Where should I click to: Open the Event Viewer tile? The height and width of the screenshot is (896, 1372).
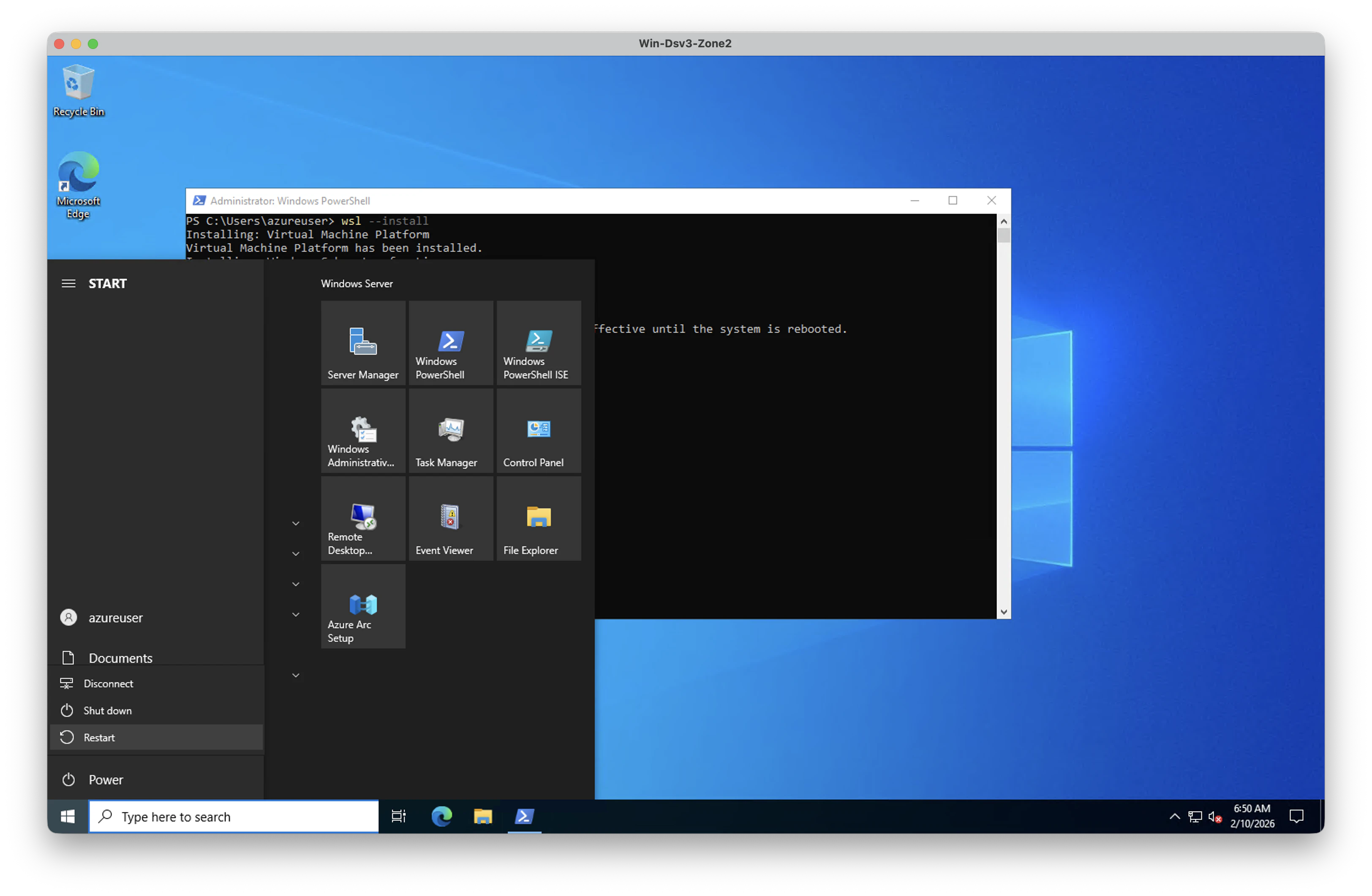coord(451,519)
